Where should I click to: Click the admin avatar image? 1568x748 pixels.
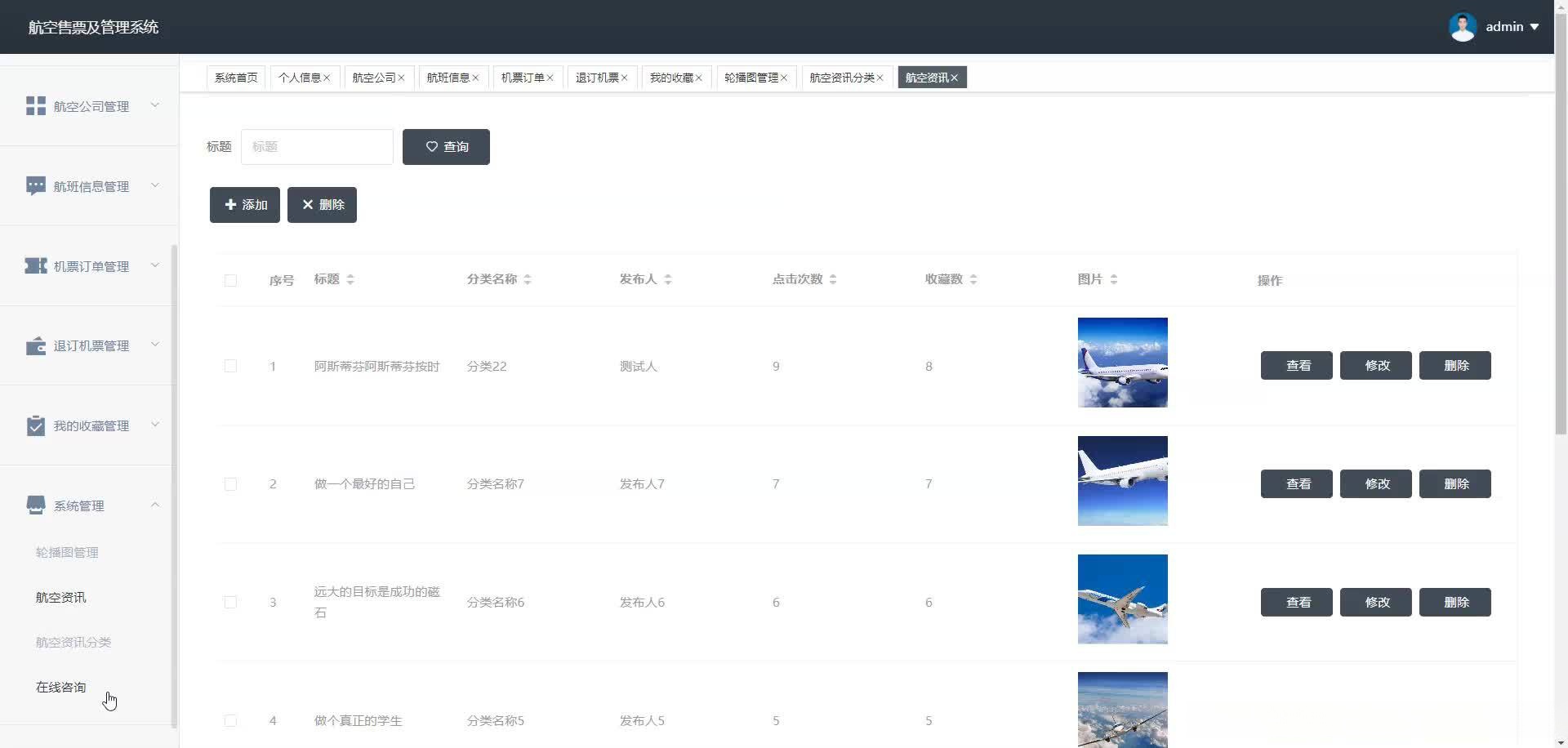[x=1464, y=26]
